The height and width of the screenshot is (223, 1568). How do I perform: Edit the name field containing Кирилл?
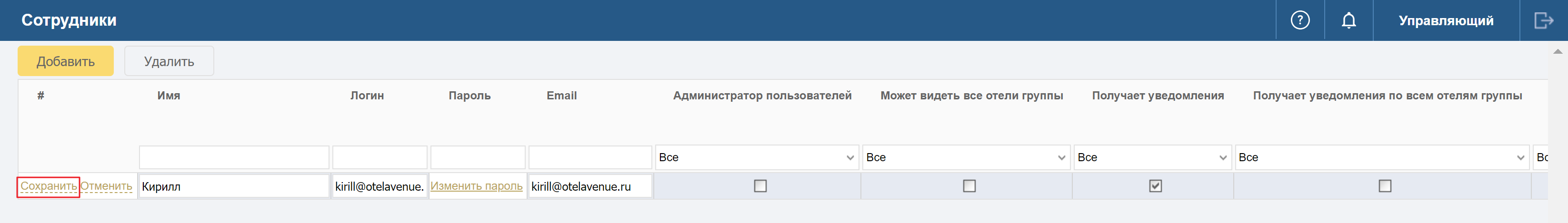234,186
